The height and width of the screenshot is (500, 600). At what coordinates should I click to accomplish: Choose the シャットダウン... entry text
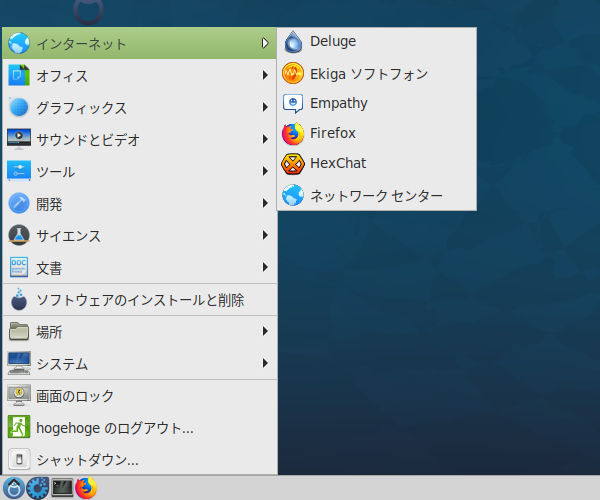coord(87,460)
